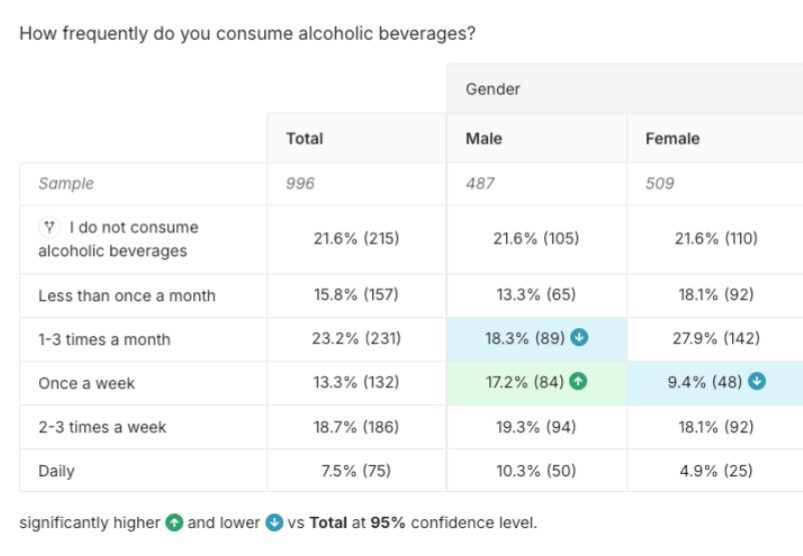Image resolution: width=803 pixels, height=556 pixels.
Task: Click the Total sample size 996
Action: (x=300, y=183)
